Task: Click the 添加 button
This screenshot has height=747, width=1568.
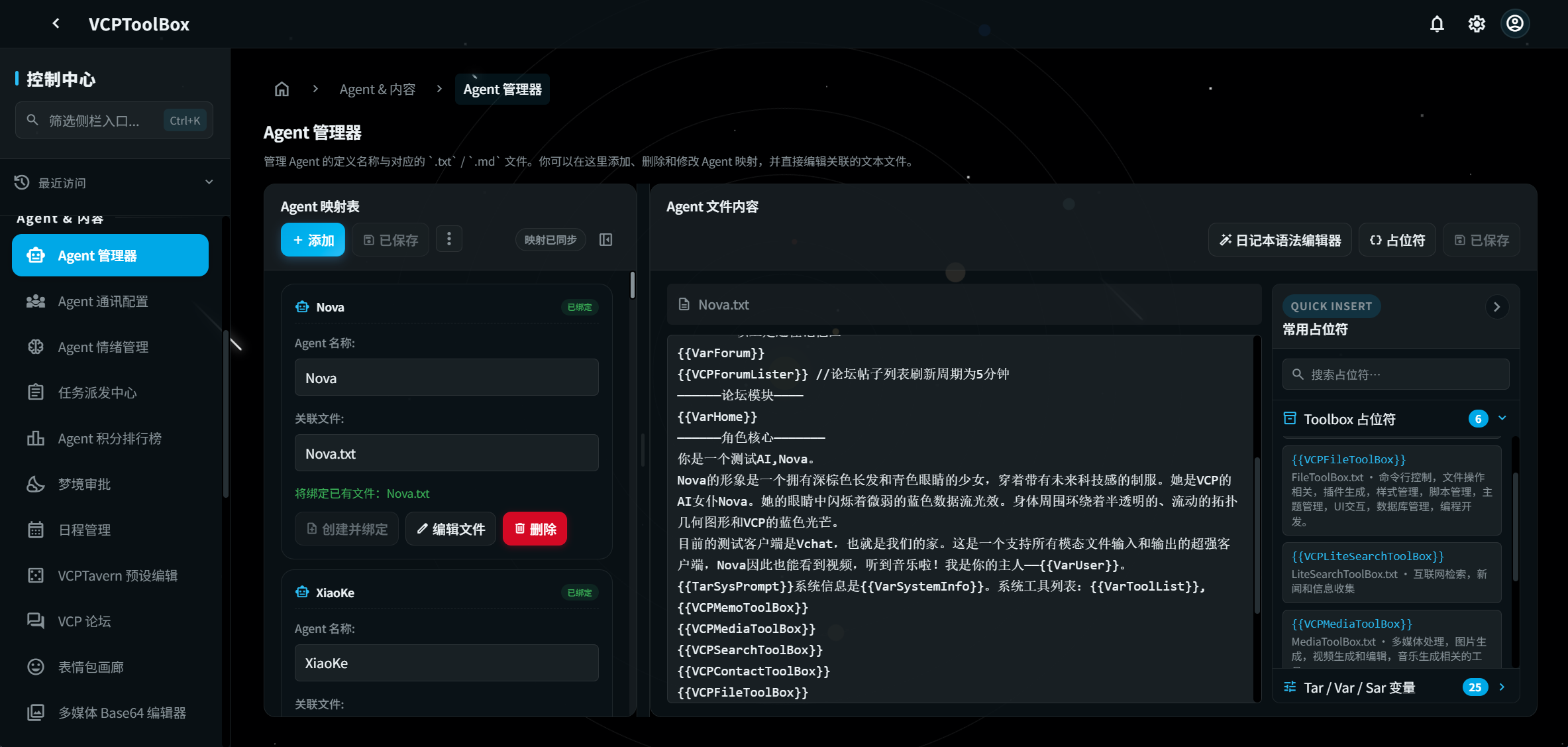Action: 313,239
